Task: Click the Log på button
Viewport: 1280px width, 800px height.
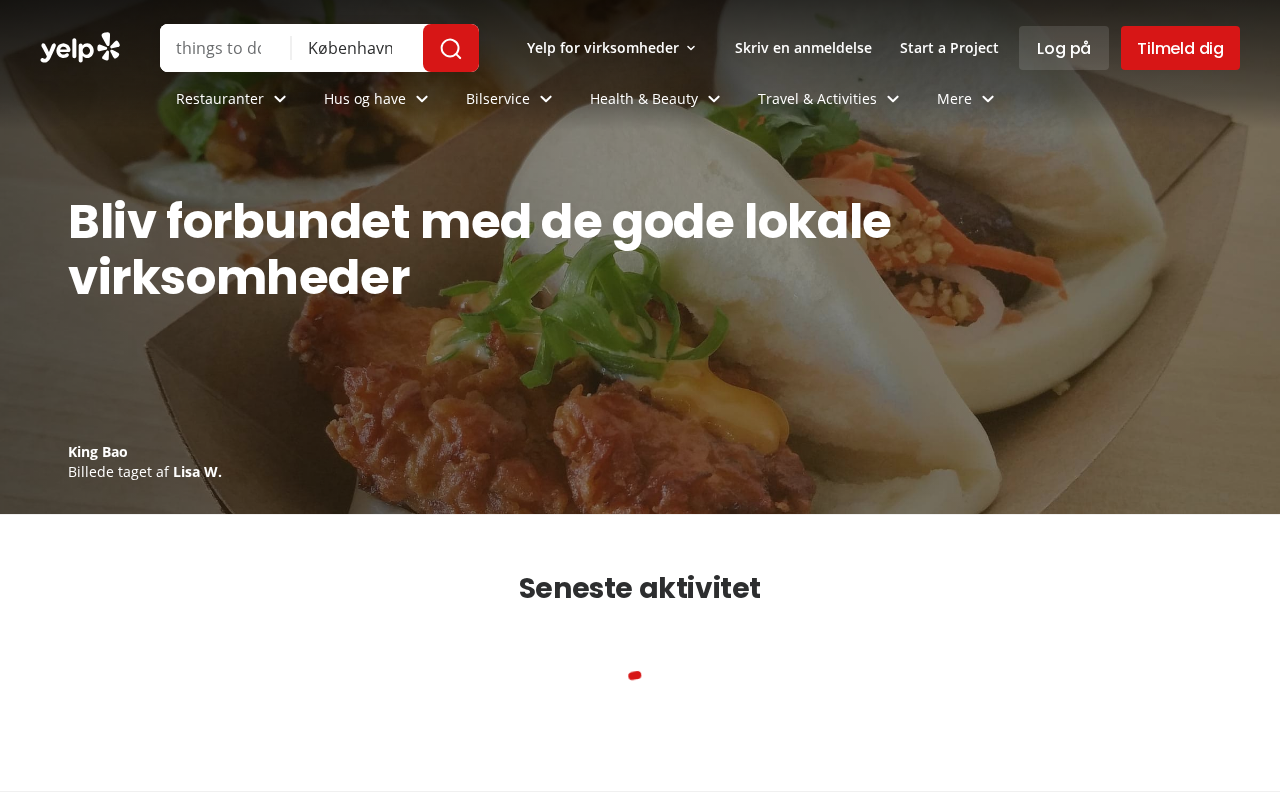Action: (1064, 48)
